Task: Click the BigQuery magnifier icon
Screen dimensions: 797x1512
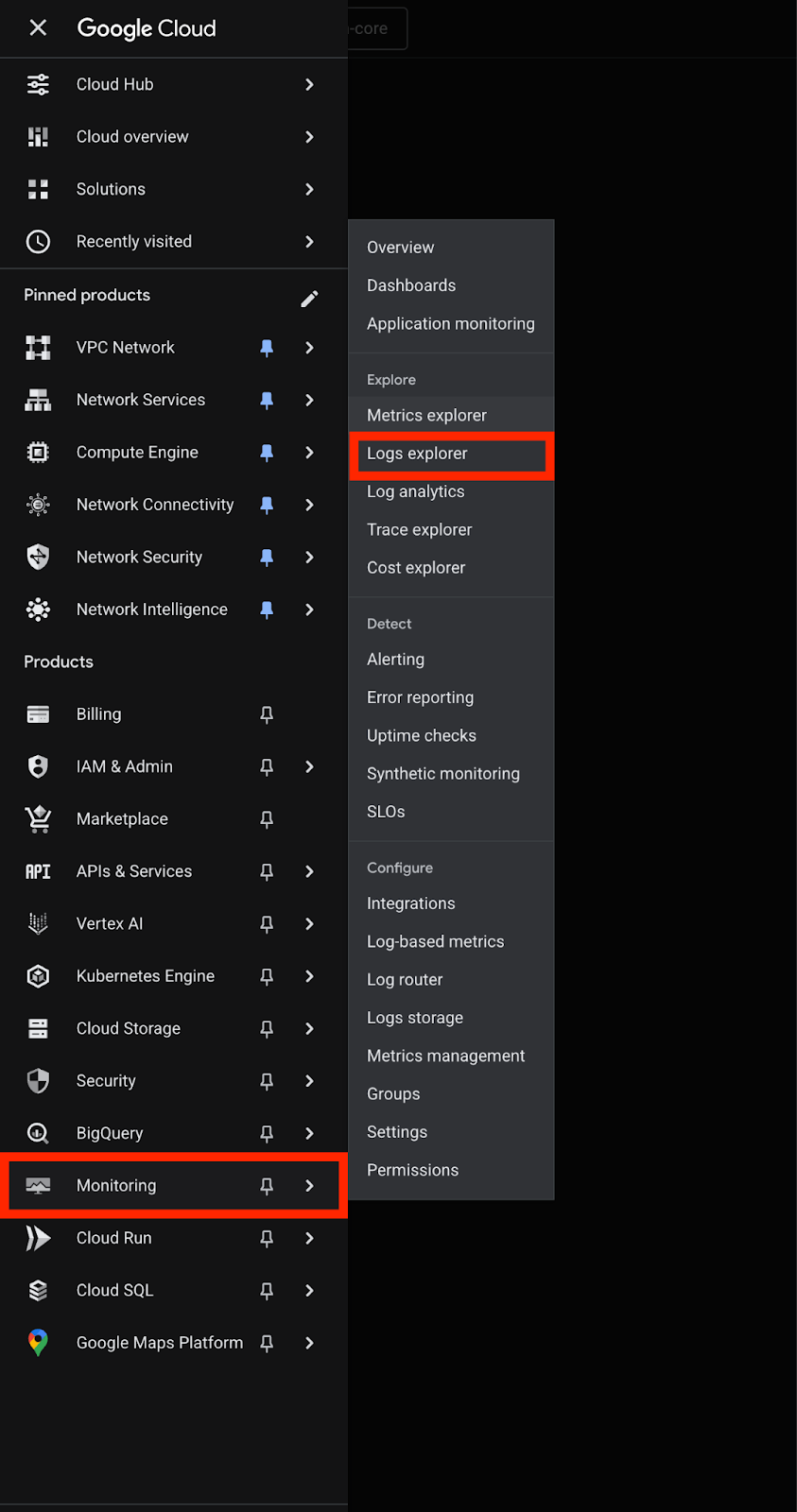Action: (38, 1133)
